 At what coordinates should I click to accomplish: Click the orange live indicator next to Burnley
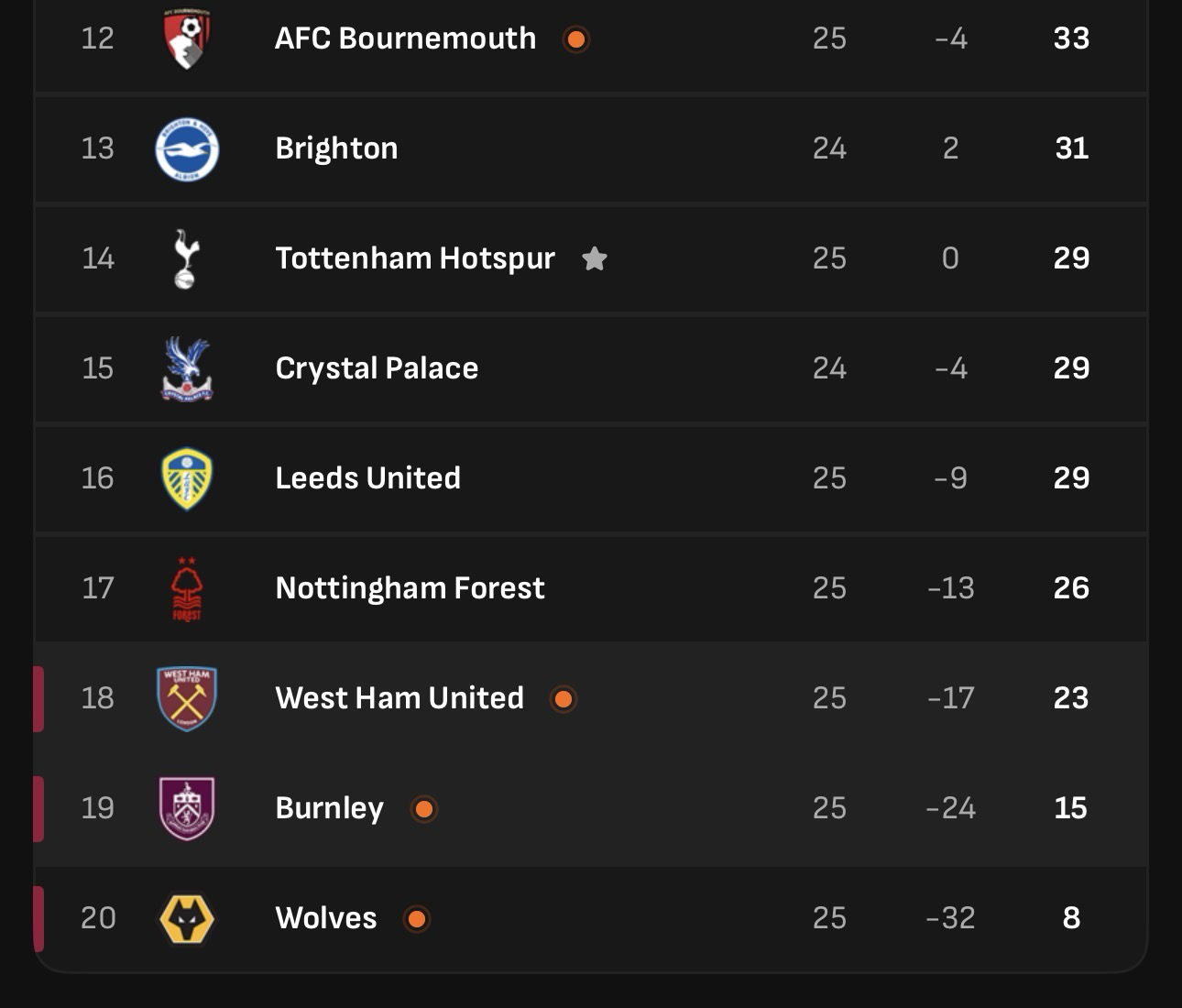(x=423, y=809)
